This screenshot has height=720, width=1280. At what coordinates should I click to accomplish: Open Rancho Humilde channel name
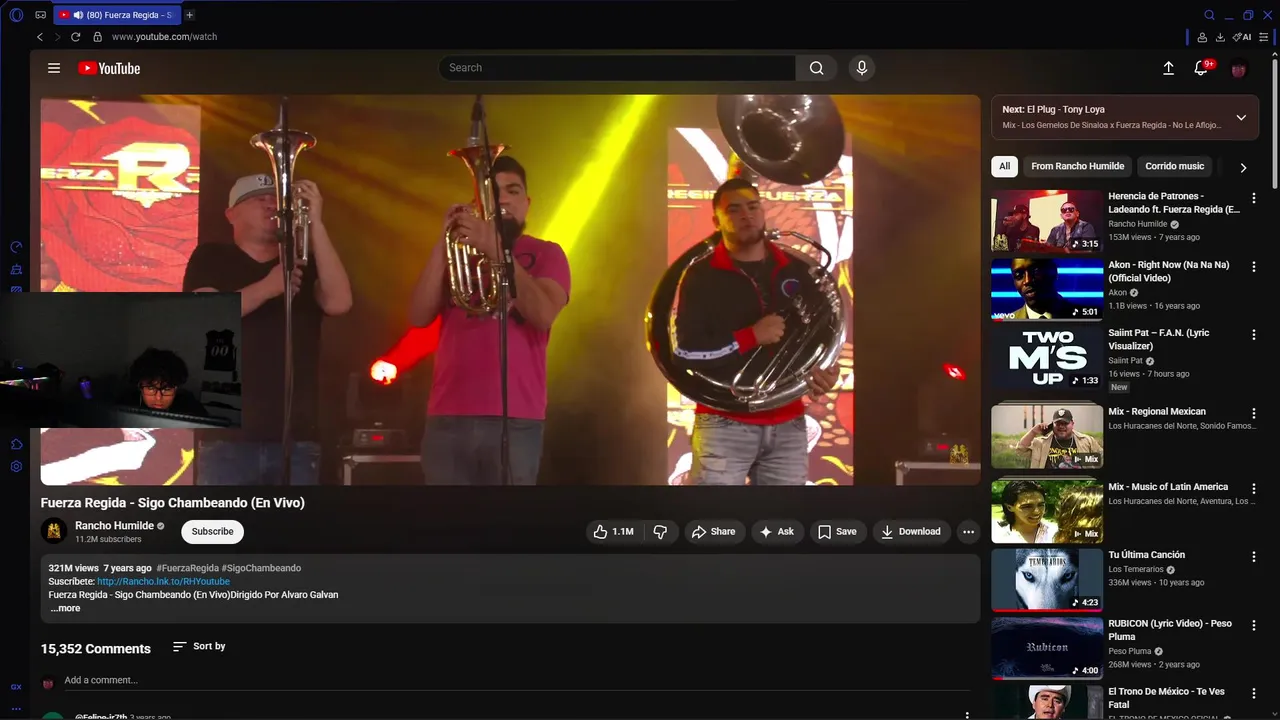coord(114,526)
